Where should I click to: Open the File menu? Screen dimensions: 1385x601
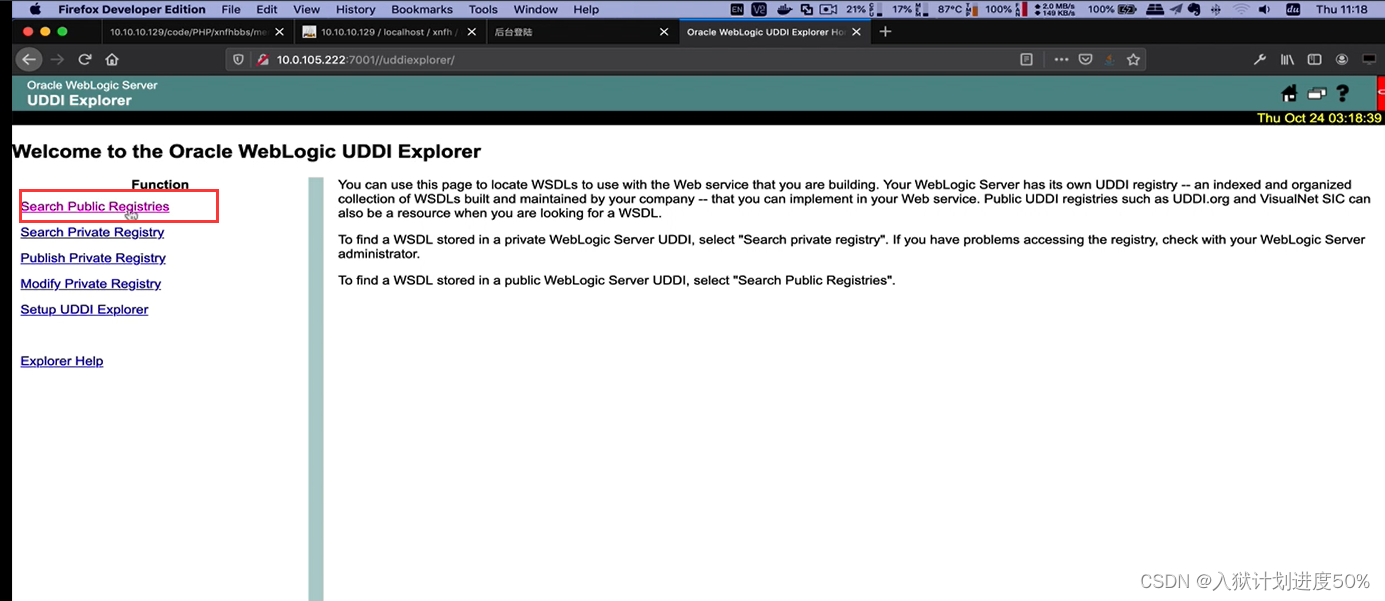231,9
